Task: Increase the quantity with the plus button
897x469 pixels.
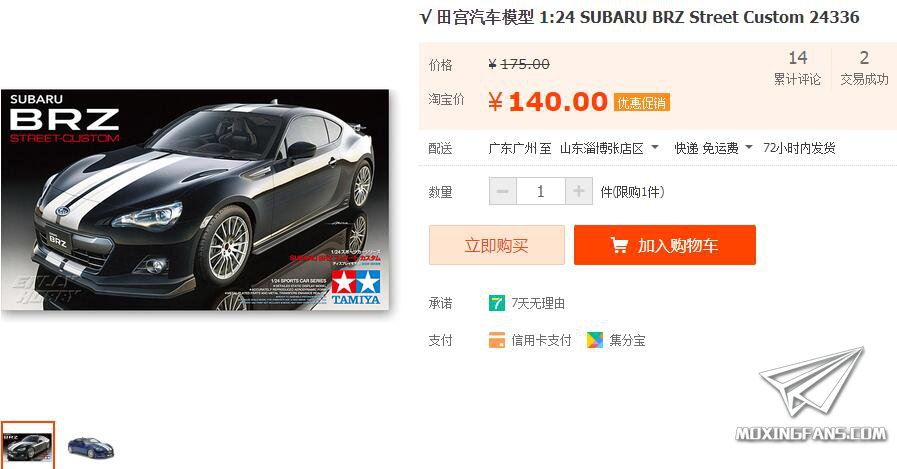Action: (x=578, y=191)
